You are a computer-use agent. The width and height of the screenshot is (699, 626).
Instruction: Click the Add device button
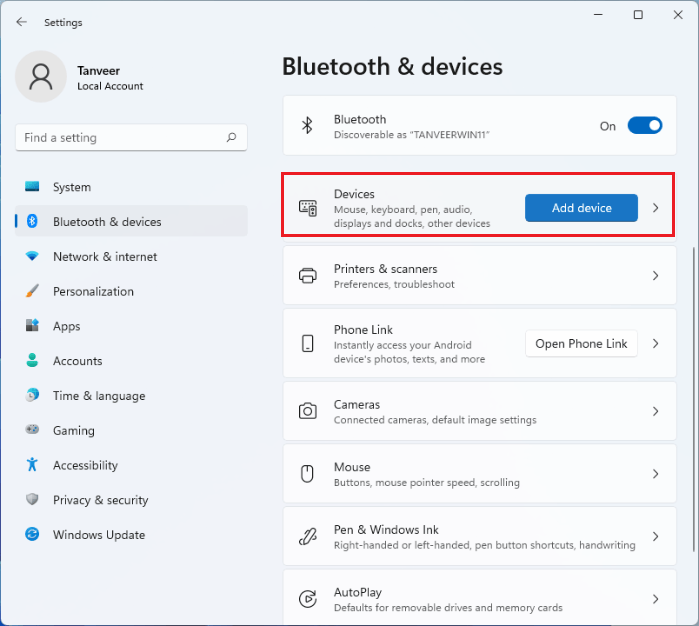[x=581, y=208]
